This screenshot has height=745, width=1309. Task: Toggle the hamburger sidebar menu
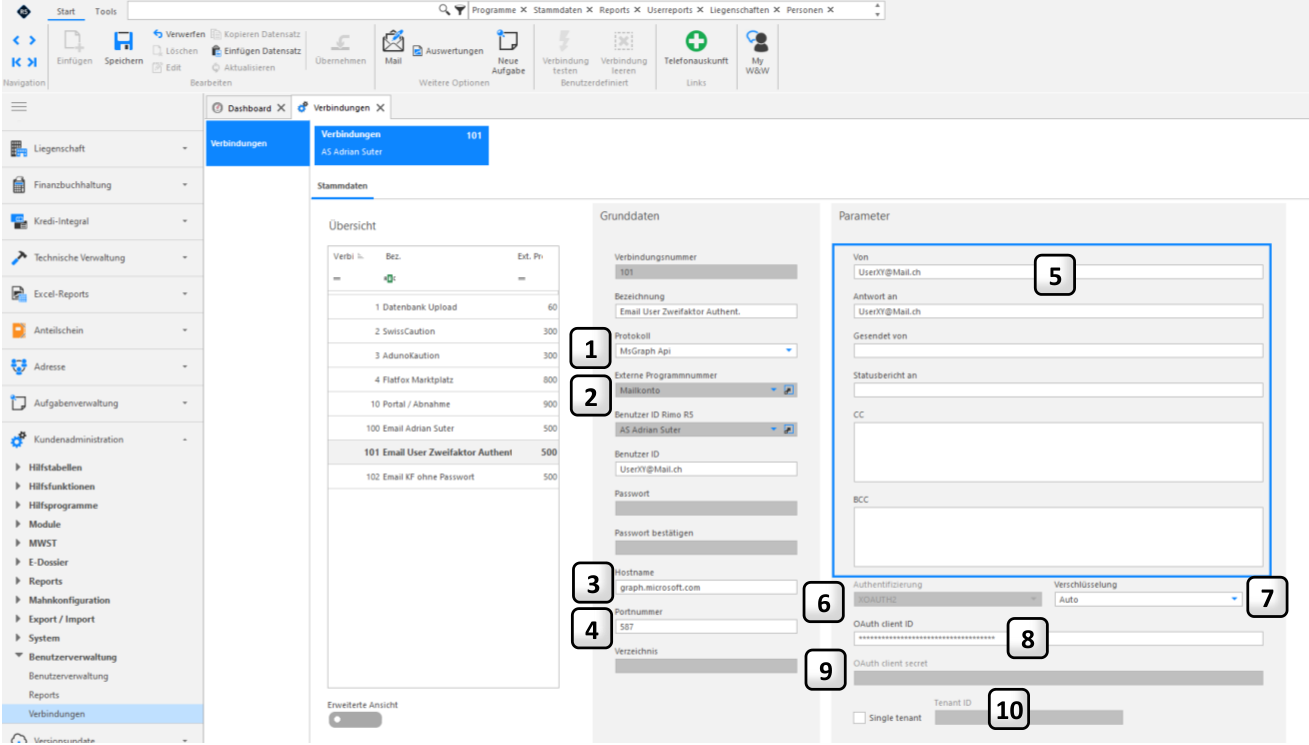19,106
